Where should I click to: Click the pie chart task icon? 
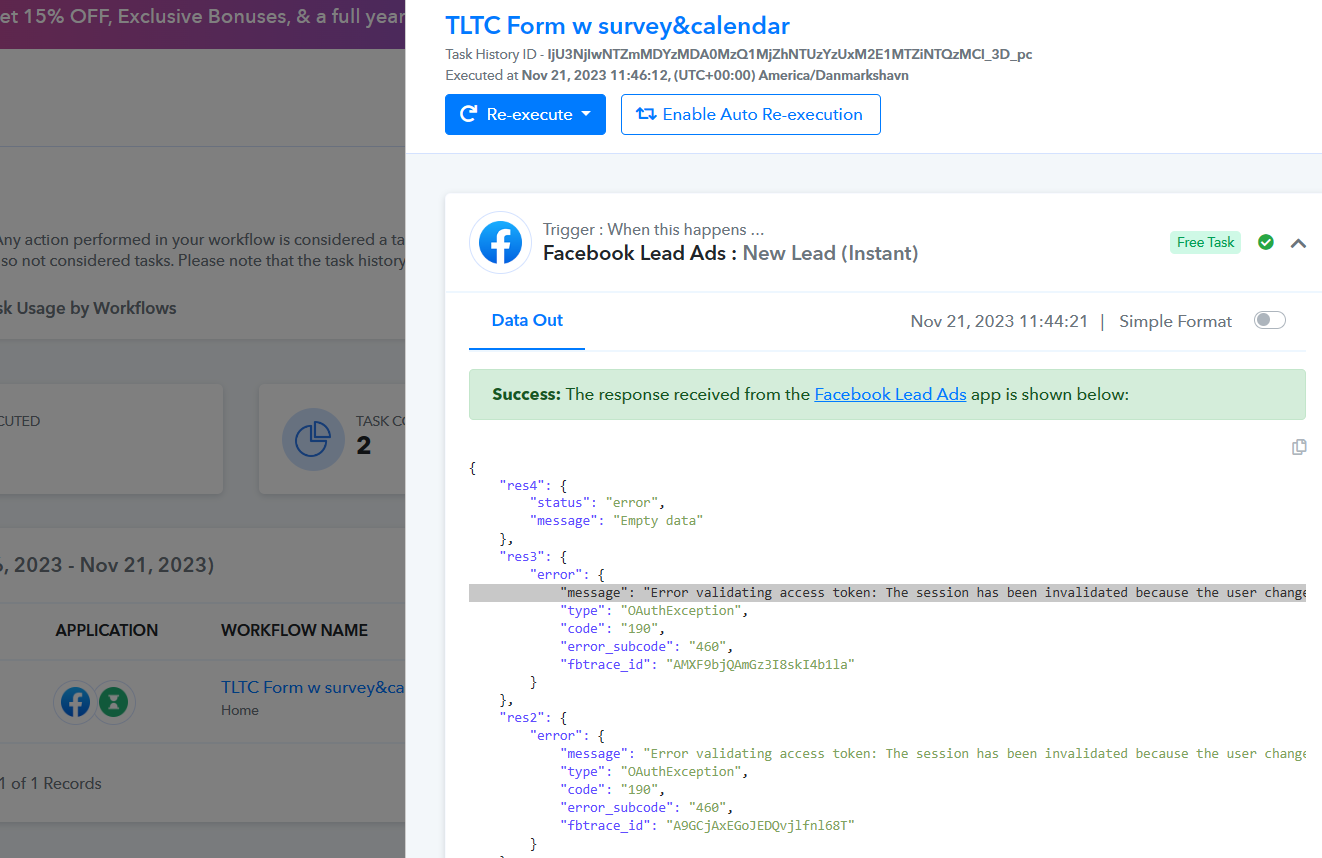coord(311,440)
